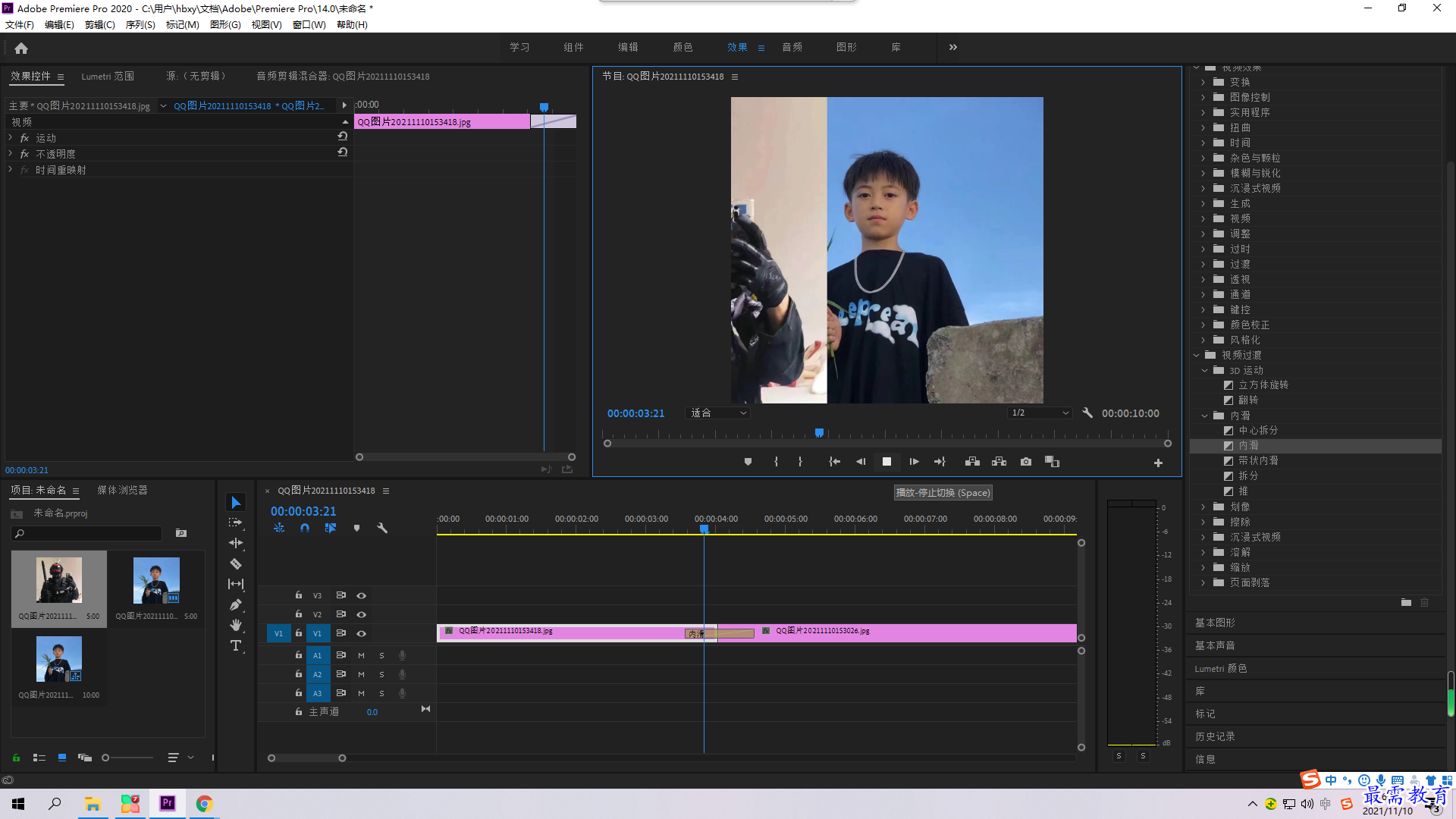Stop playback in Program monitor

click(x=886, y=462)
